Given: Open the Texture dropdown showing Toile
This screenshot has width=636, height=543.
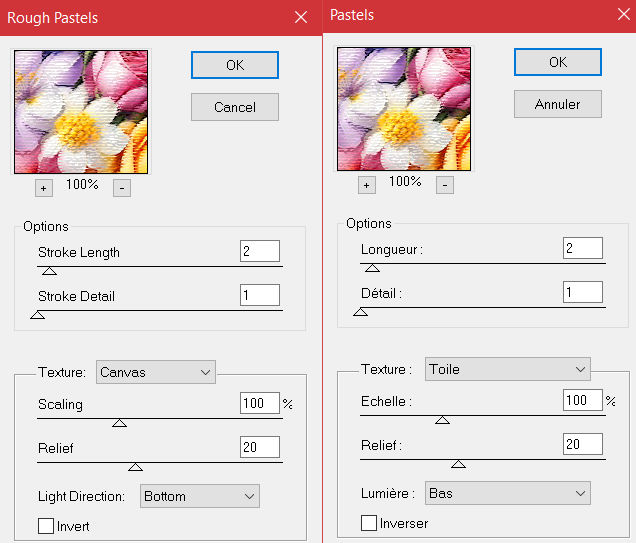Looking at the screenshot, I should click(x=507, y=369).
